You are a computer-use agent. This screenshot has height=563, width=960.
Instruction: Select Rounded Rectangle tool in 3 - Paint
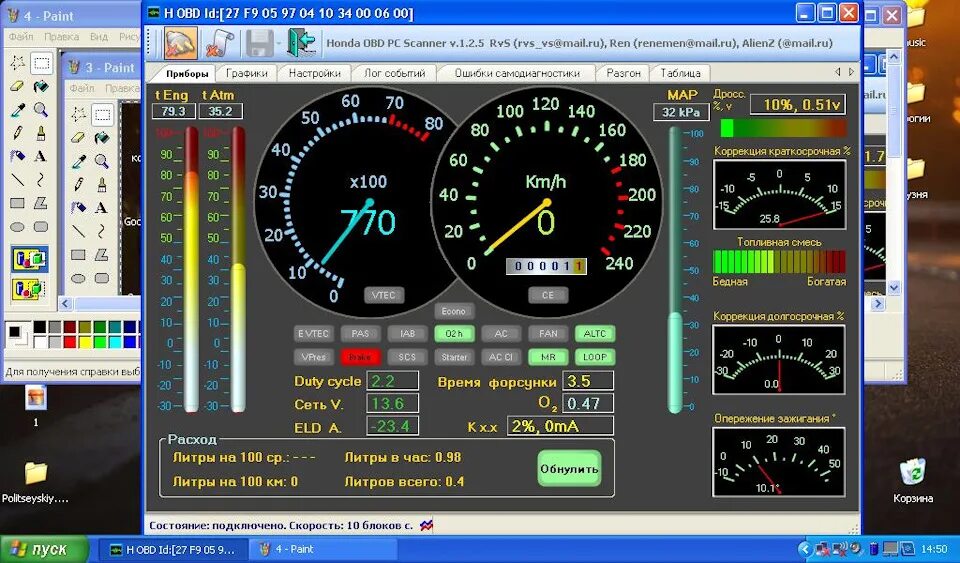coord(102,278)
